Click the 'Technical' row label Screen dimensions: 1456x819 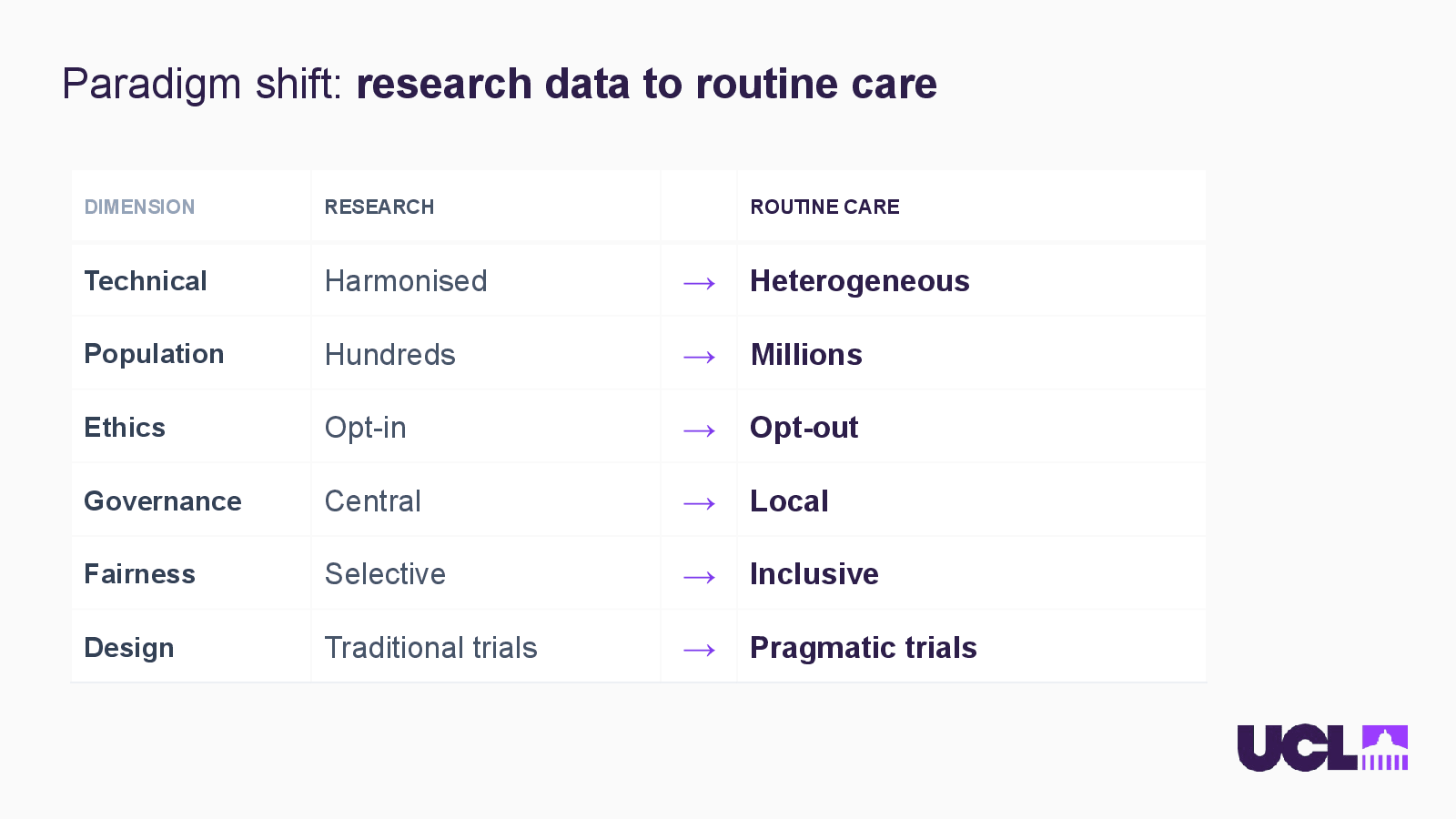click(x=146, y=281)
